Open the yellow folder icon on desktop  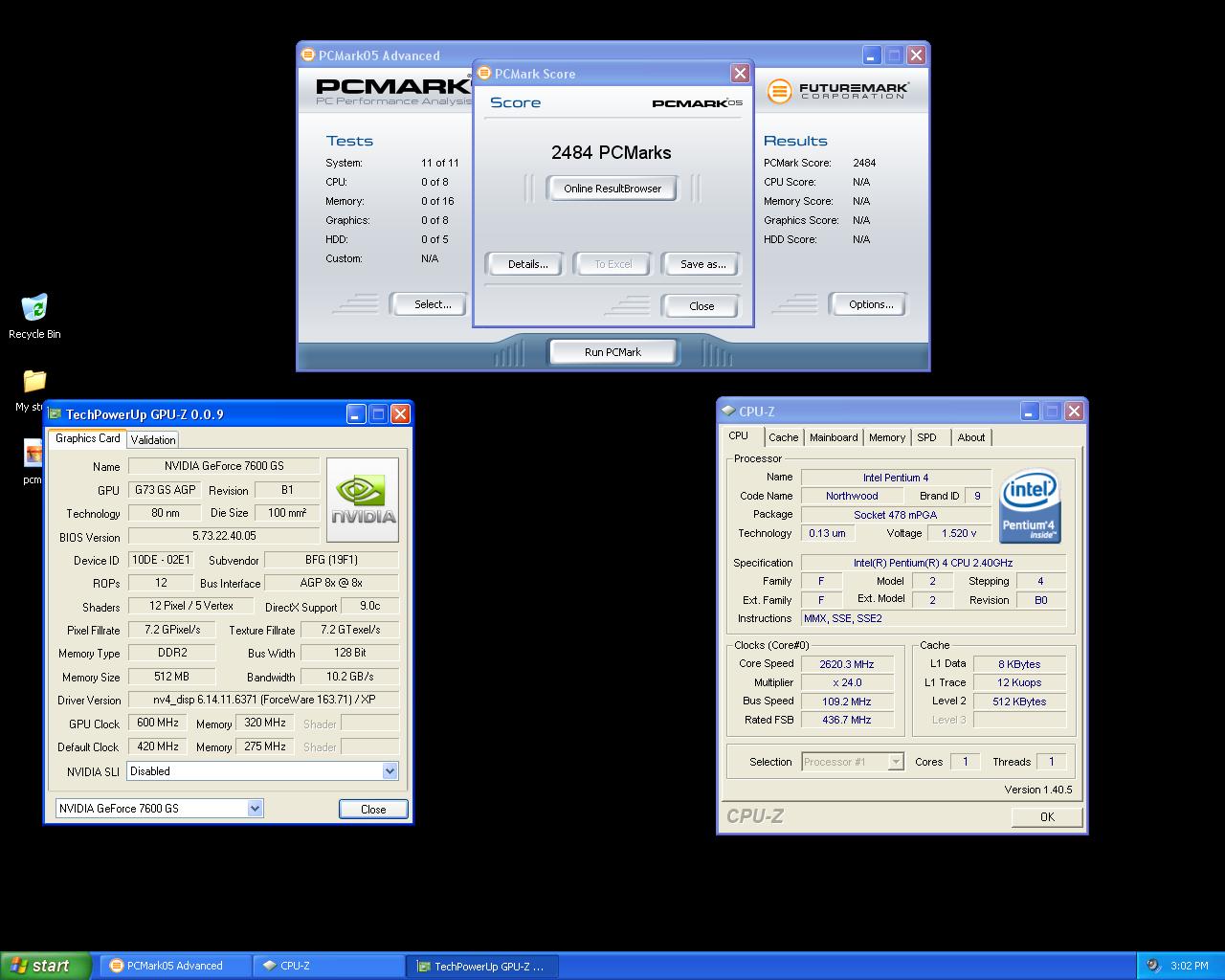34,381
